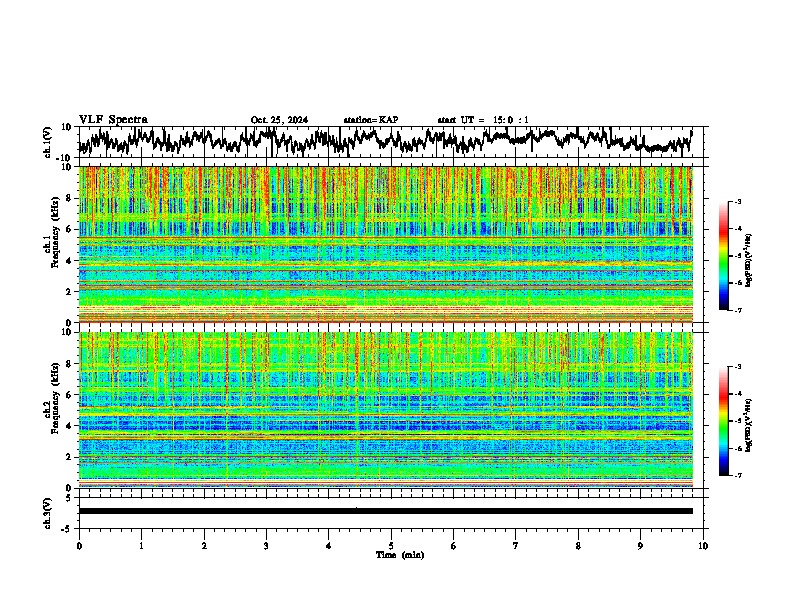Click the time axis tick label '7'
The width and height of the screenshot is (792, 612).
click(516, 546)
